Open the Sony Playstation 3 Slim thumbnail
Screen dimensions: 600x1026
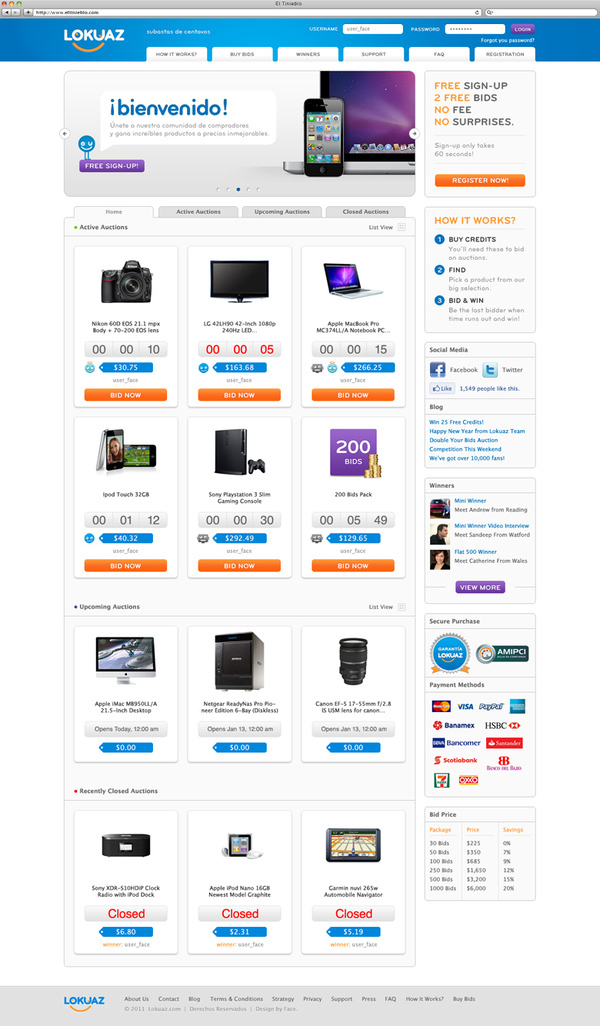tap(239, 453)
